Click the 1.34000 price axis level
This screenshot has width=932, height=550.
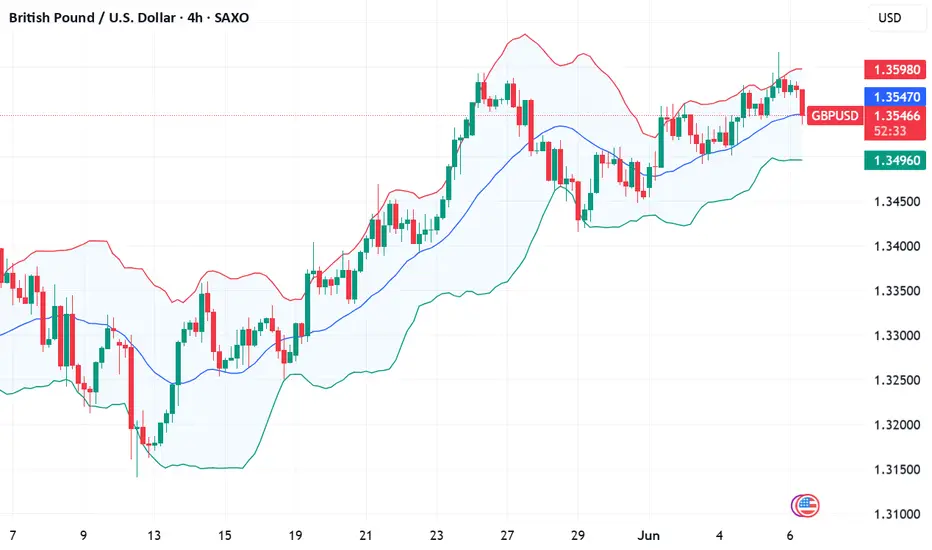pos(897,246)
